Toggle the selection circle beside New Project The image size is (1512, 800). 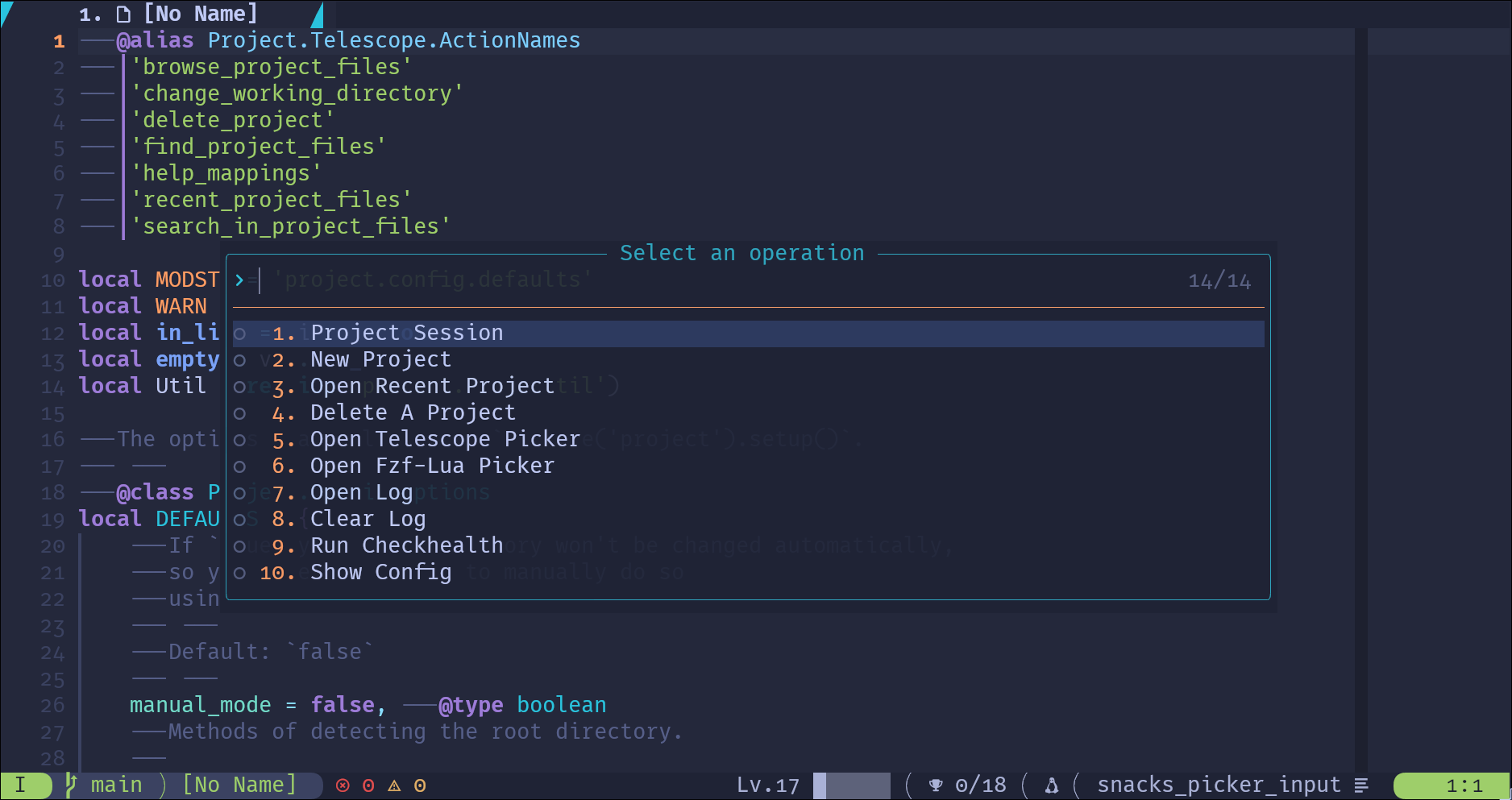(240, 360)
